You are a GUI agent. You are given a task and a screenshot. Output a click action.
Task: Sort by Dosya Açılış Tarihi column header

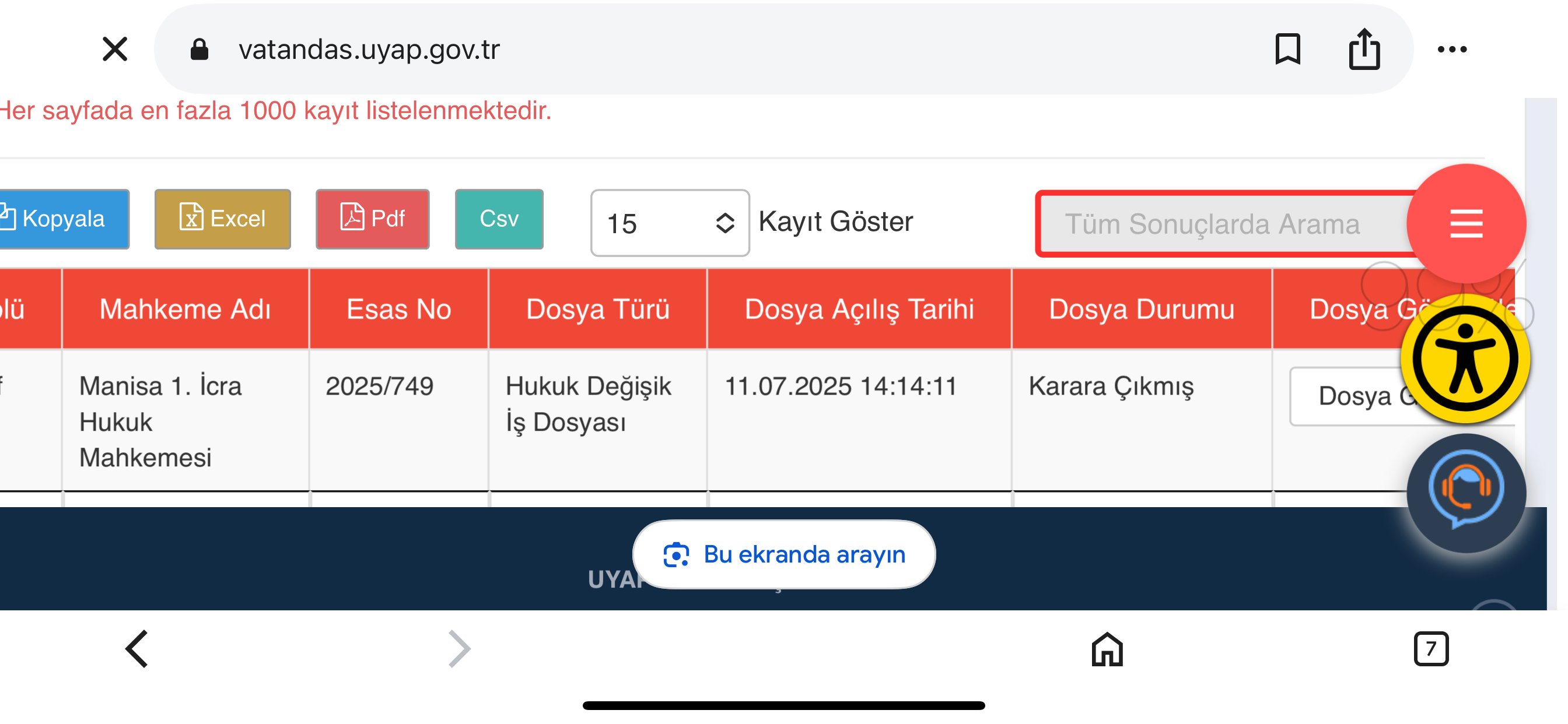[859, 309]
